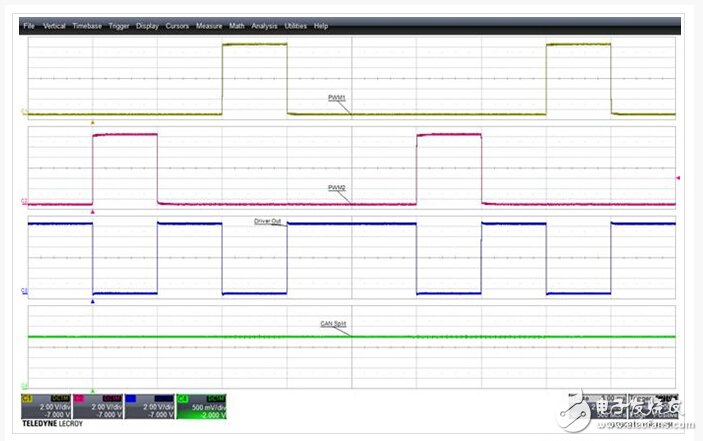
Task: Select the green C4 channel descriptor box
Action: (203, 409)
